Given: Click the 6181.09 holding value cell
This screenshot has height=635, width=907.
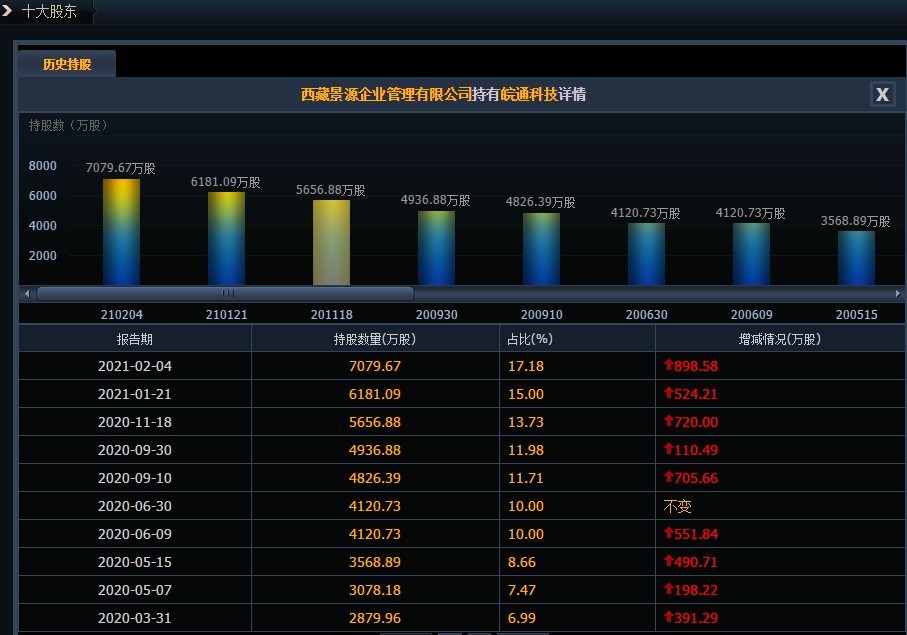Looking at the screenshot, I should tap(375, 394).
